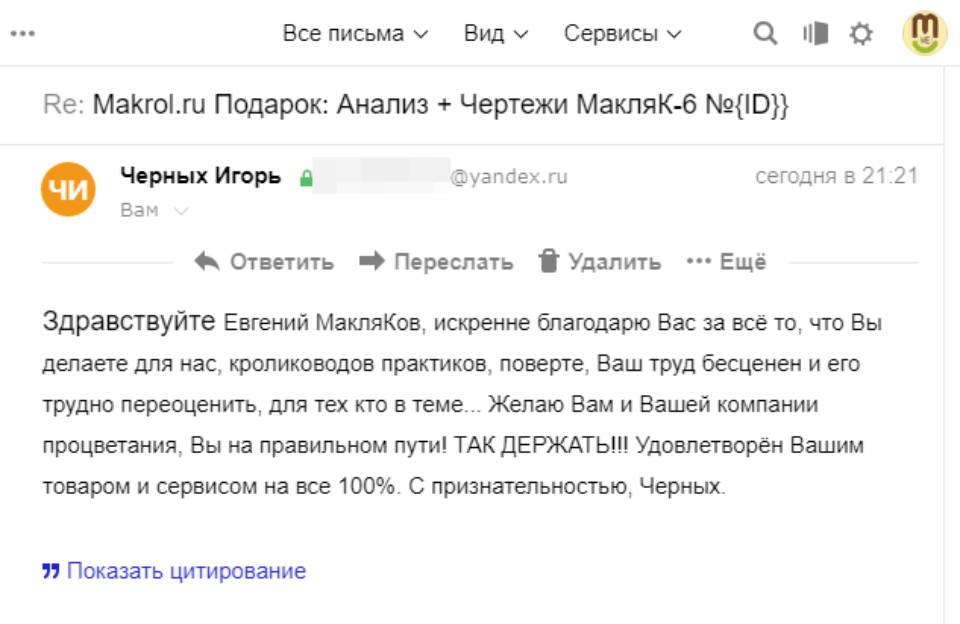This screenshot has height=624, width=960.
Task: Open search with the magnifier icon
Action: pyautogui.click(x=765, y=34)
